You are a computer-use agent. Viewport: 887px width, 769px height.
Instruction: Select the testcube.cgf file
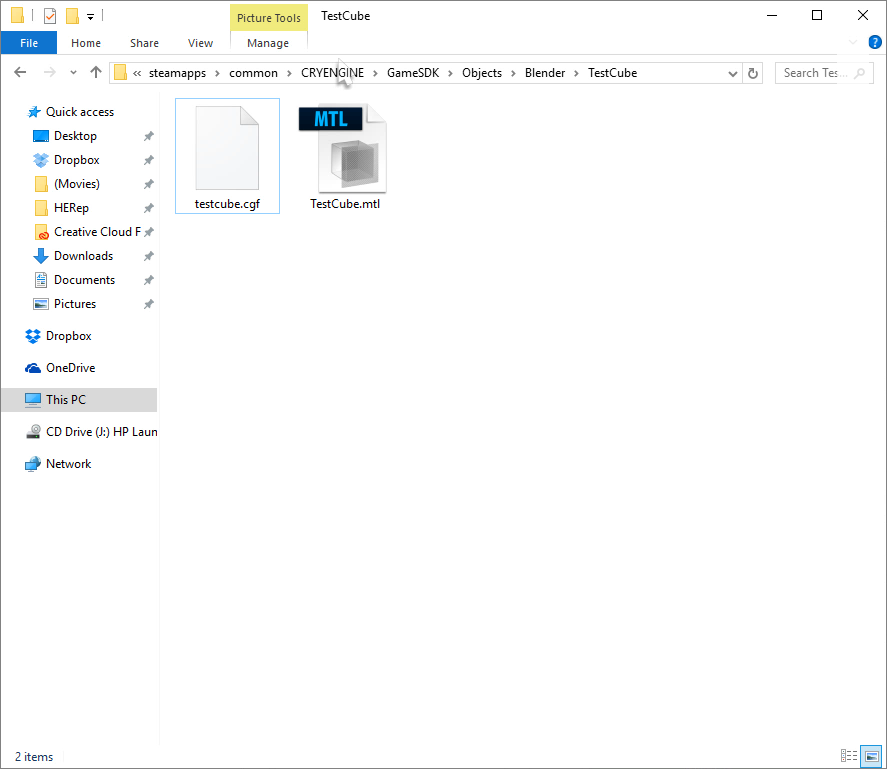pyautogui.click(x=227, y=156)
